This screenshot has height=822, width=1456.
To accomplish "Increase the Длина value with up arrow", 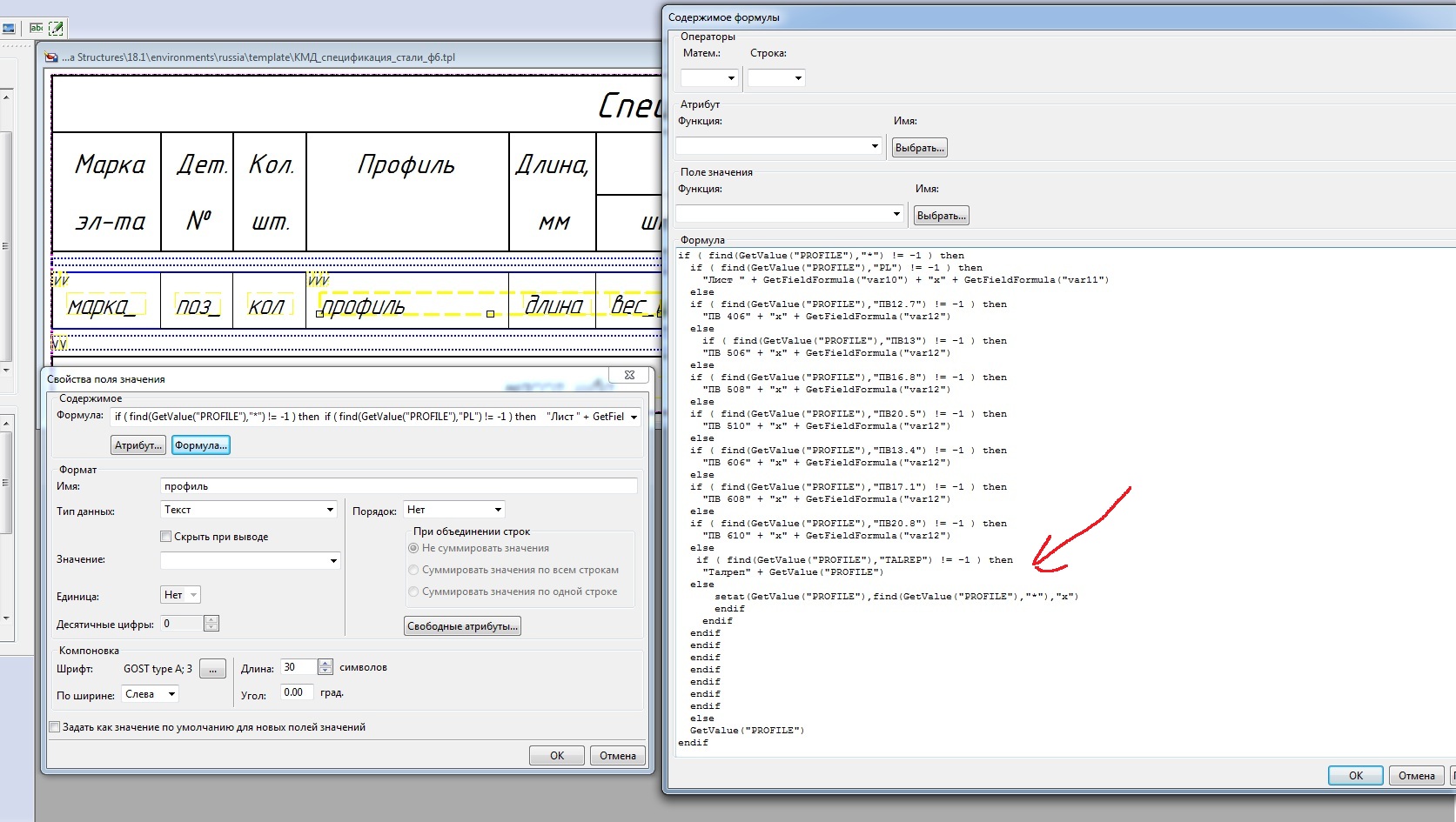I will click(x=325, y=664).
